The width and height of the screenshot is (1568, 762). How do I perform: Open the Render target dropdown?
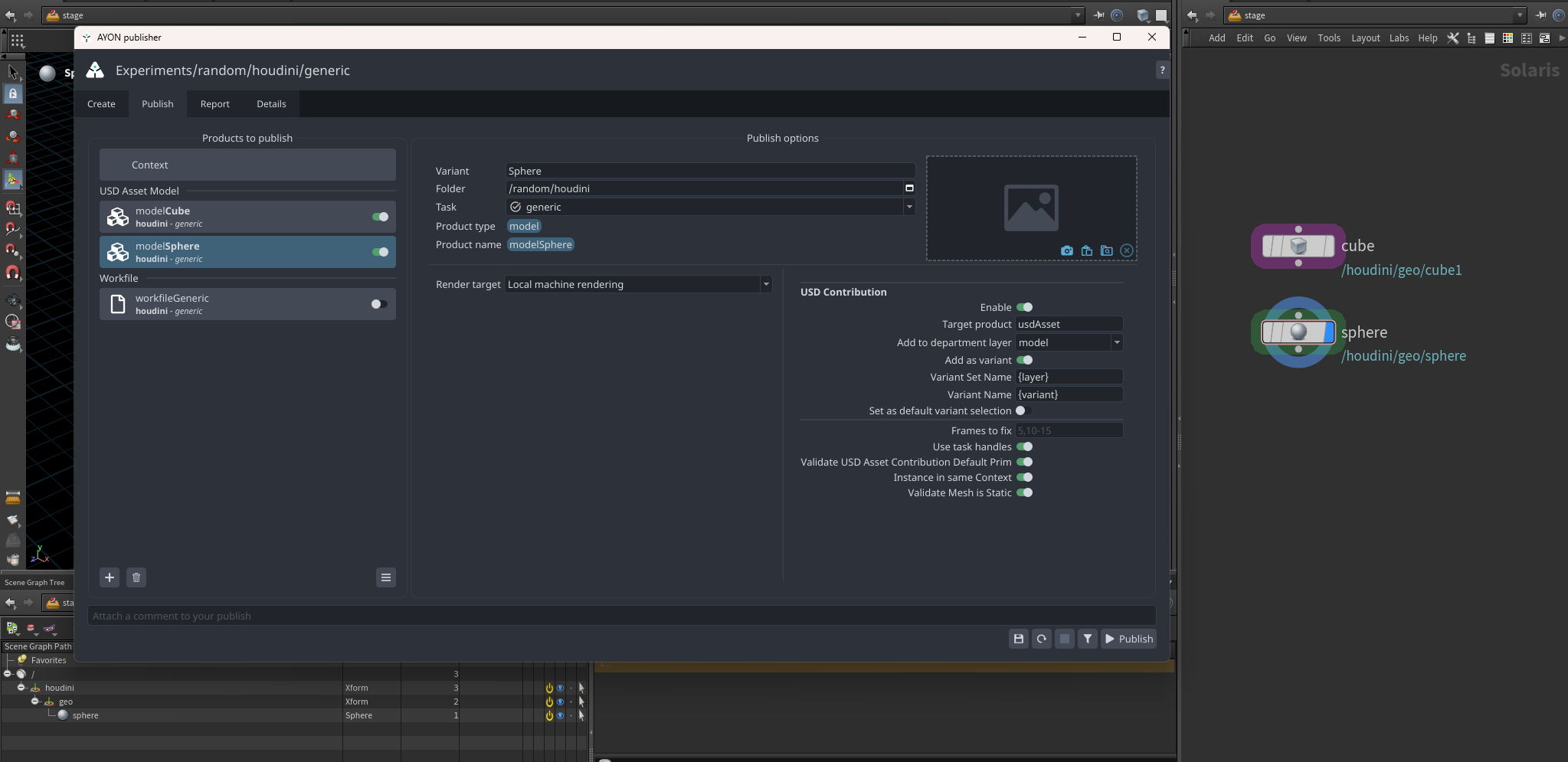pos(638,284)
